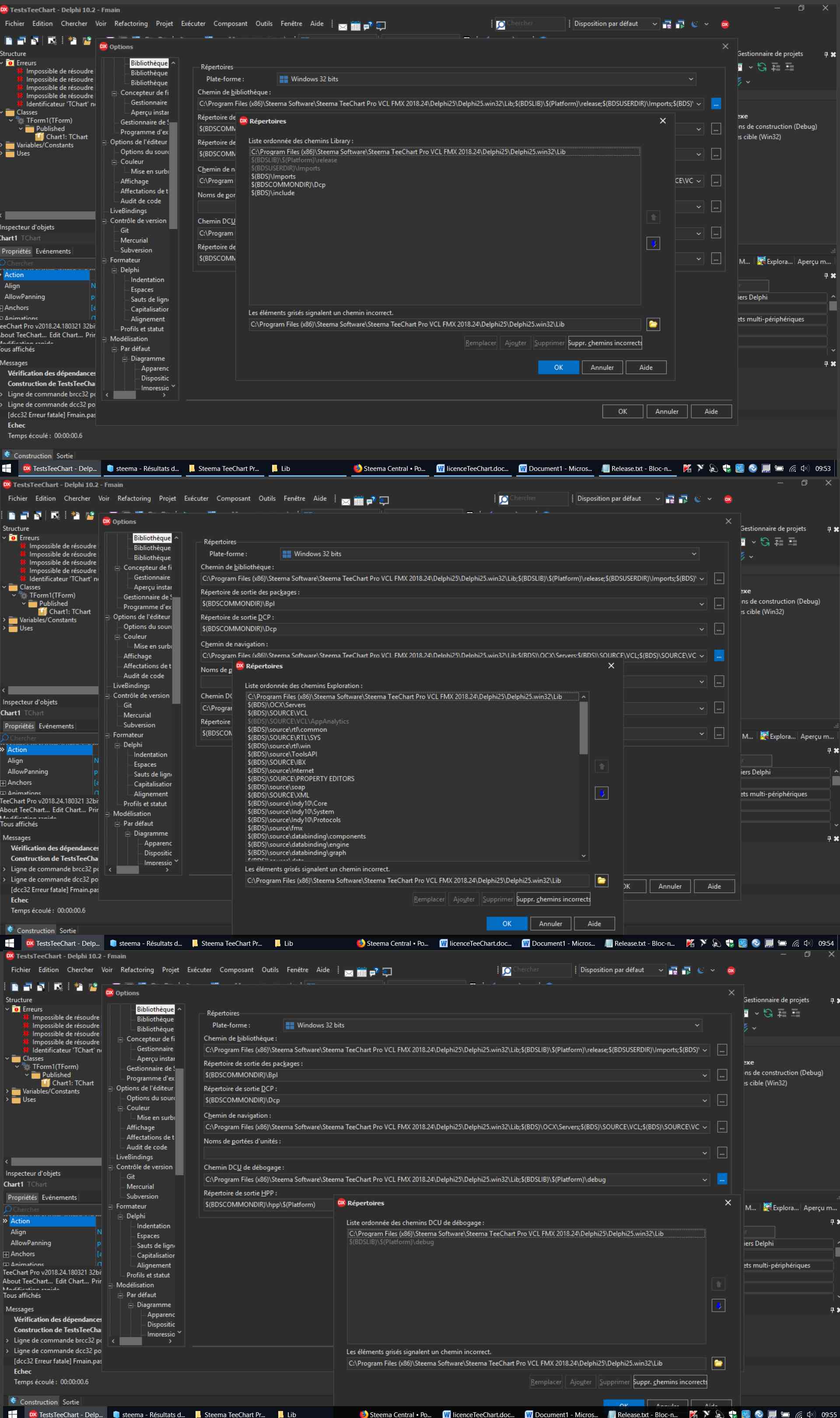Click Annuler in Exploration paths Répertoires dialog

(551, 924)
